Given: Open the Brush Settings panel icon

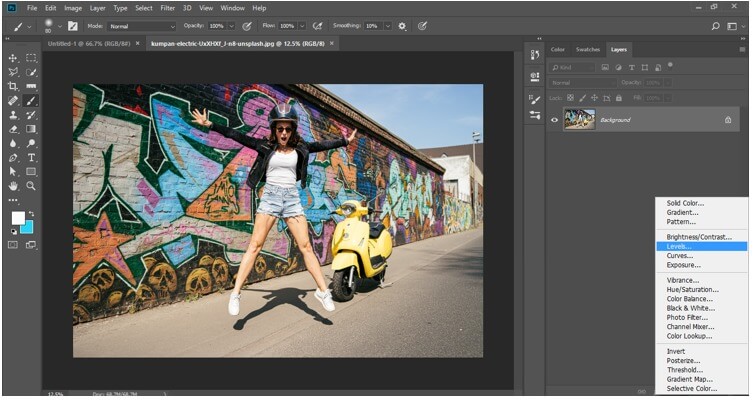Looking at the screenshot, I should [x=535, y=100].
